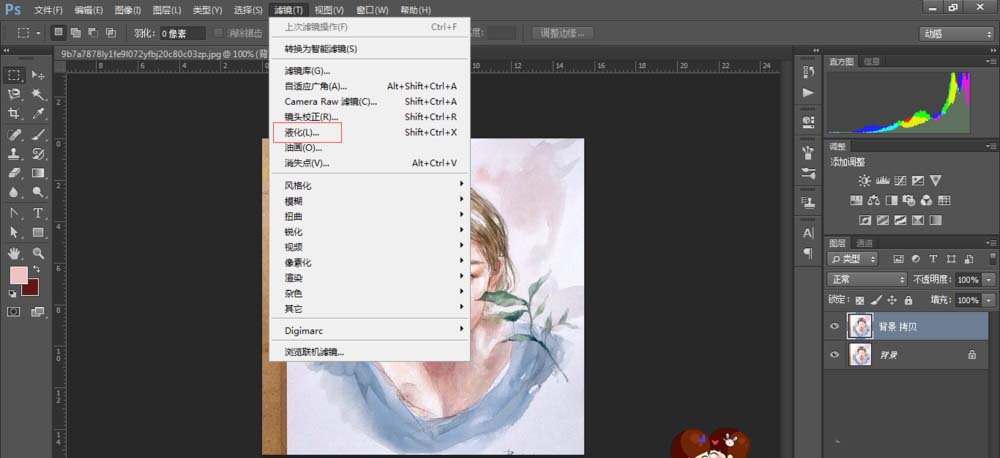Image resolution: width=1000 pixels, height=458 pixels.
Task: Toggle lock image pixels
Action: [876, 300]
